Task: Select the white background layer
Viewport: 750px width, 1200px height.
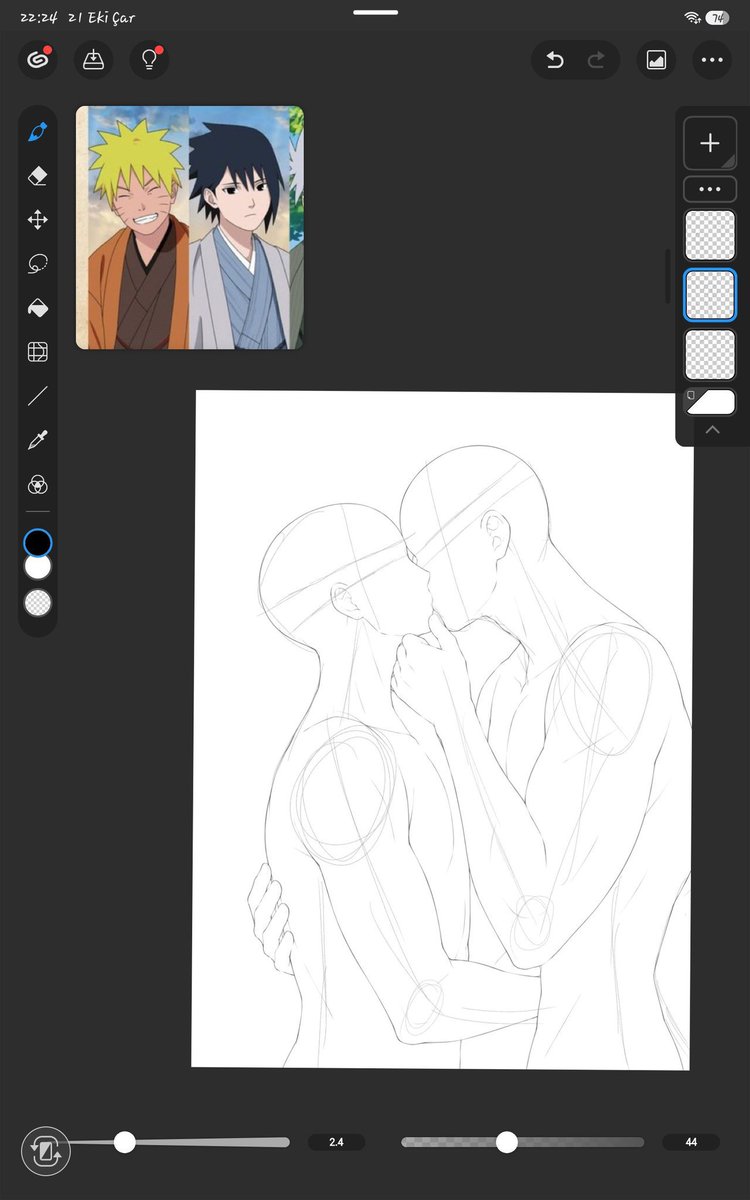Action: [710, 402]
